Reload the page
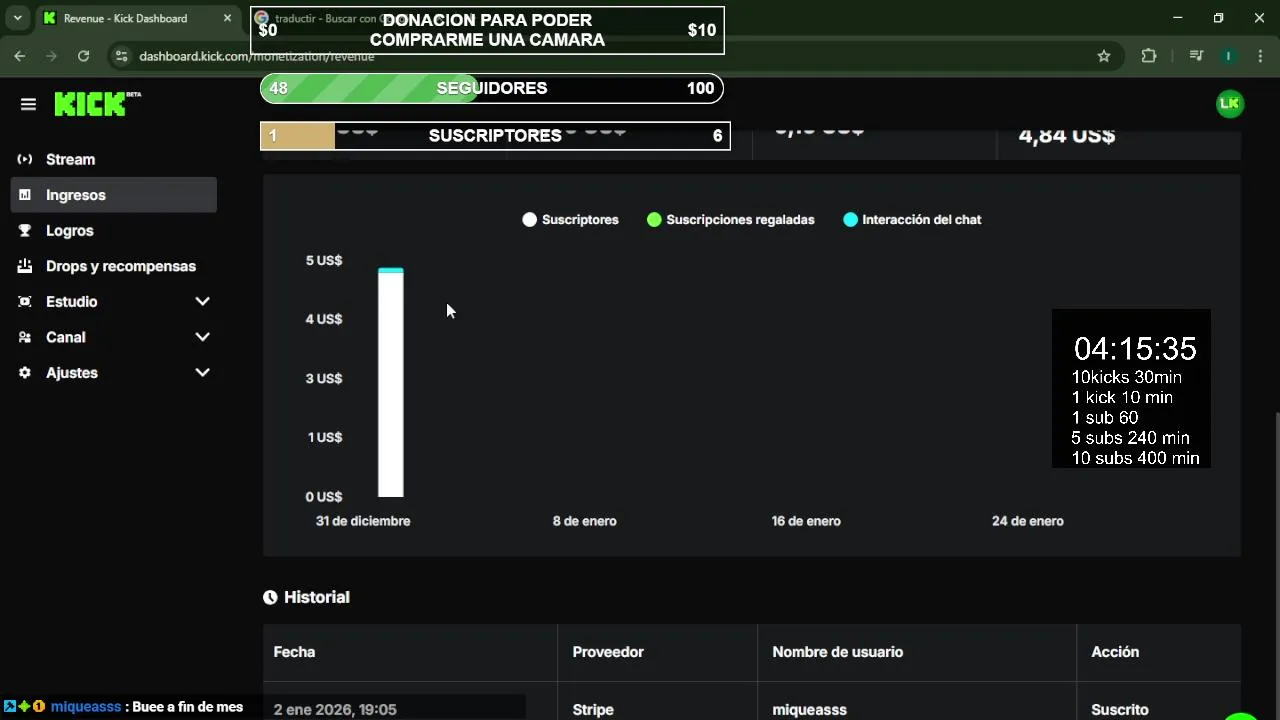 tap(83, 56)
